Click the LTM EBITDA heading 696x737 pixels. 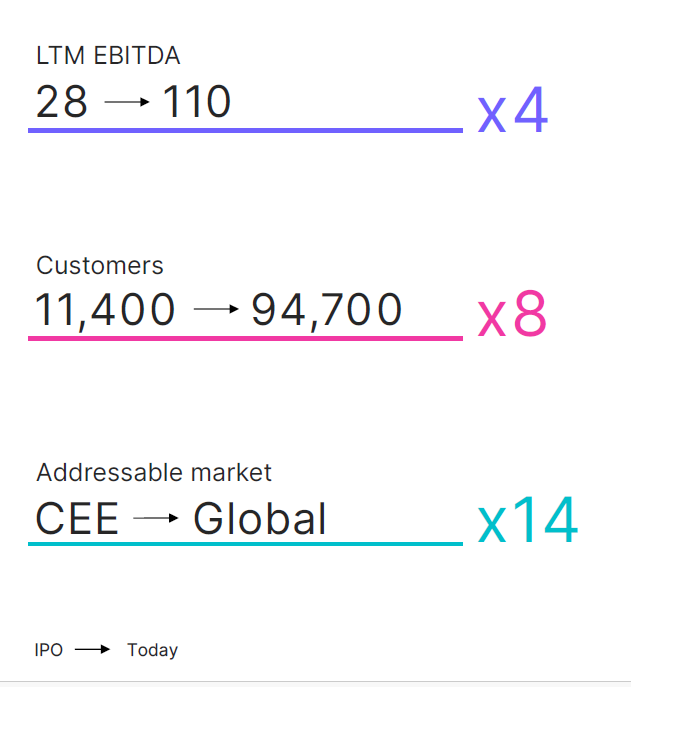[108, 57]
